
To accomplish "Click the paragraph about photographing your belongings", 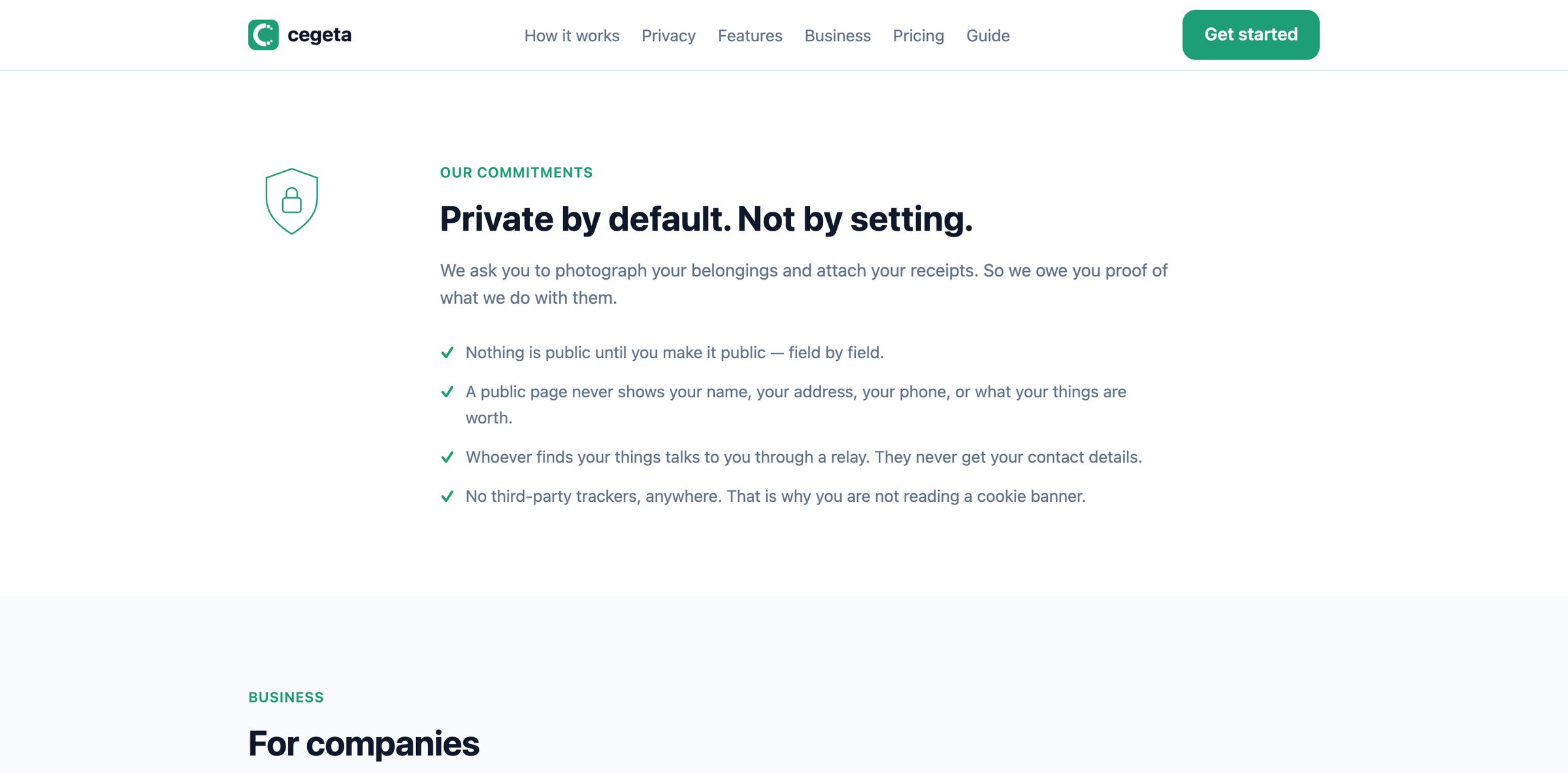I will tap(804, 284).
